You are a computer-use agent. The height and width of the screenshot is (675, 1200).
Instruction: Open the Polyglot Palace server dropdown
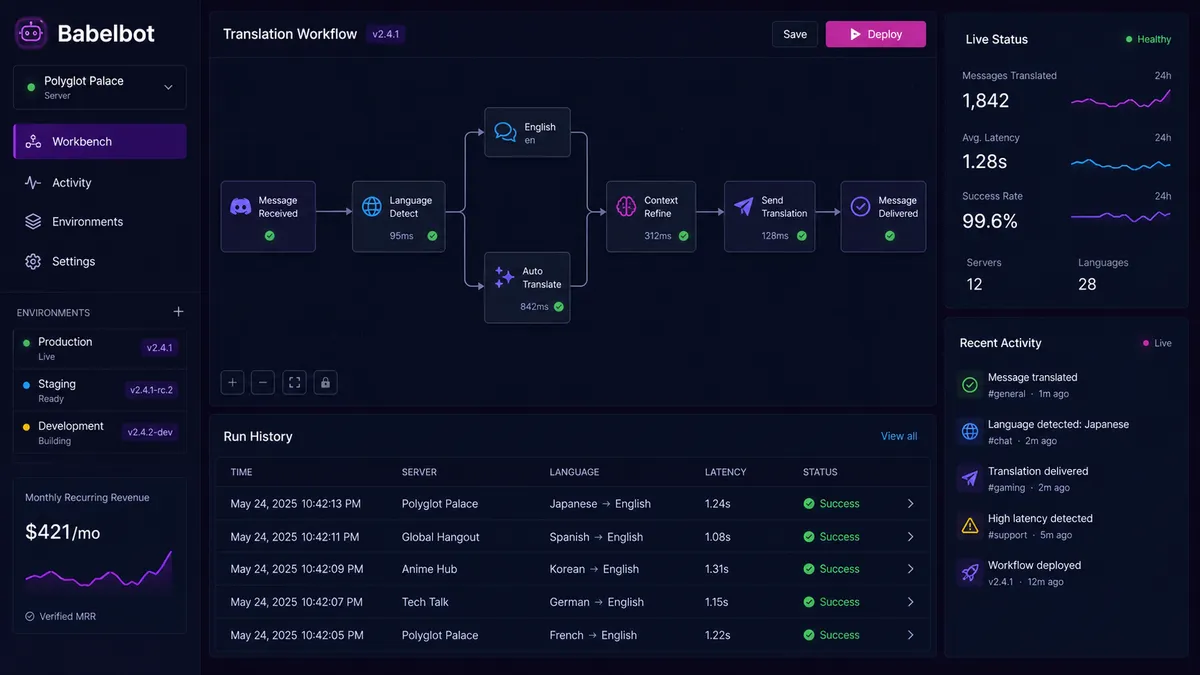pos(100,87)
